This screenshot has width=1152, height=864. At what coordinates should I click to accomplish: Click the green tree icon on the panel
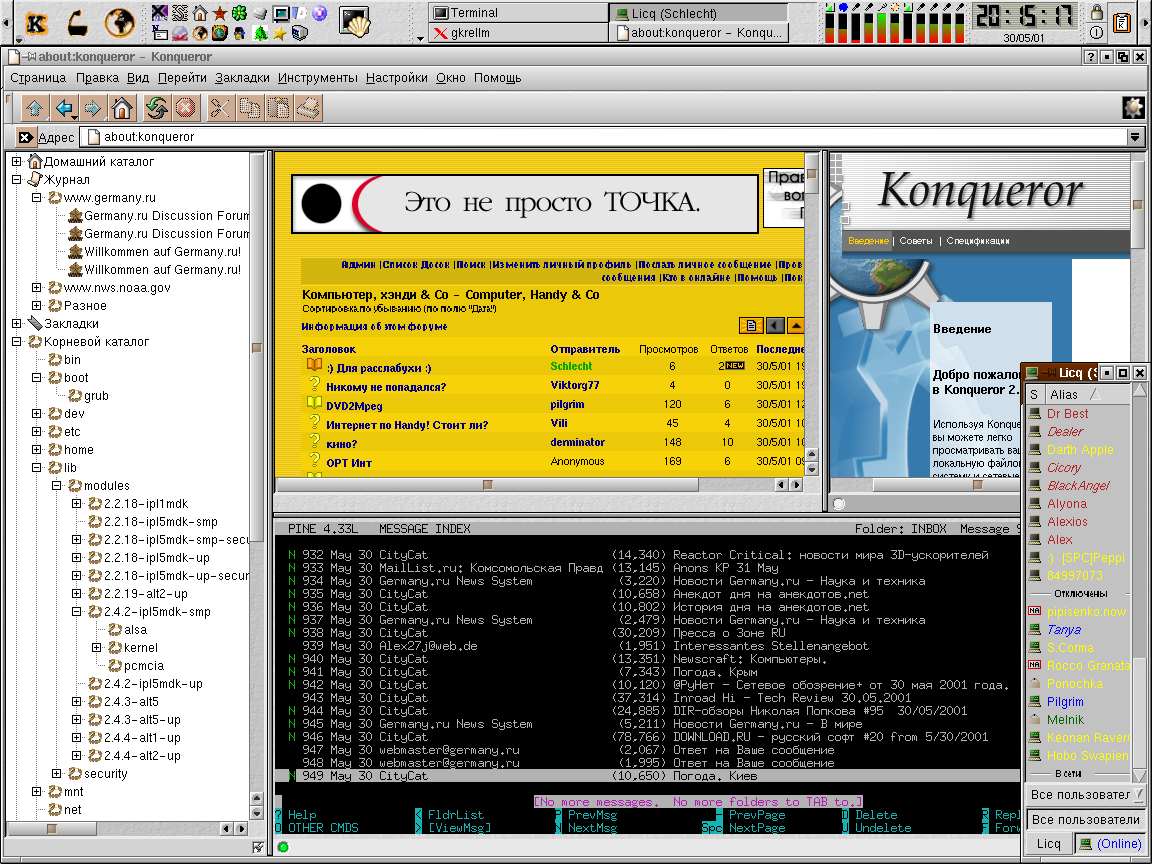click(260, 33)
